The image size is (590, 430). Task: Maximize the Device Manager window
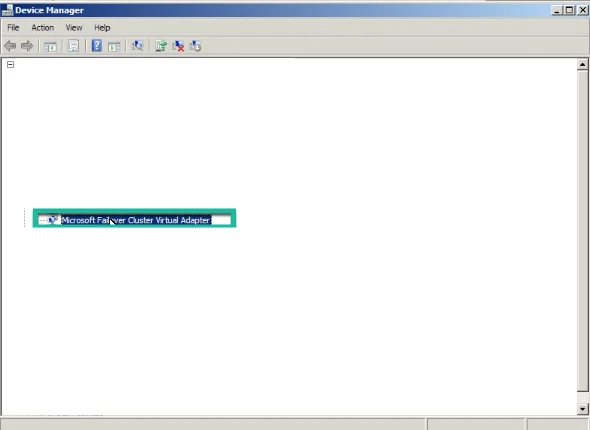point(570,10)
